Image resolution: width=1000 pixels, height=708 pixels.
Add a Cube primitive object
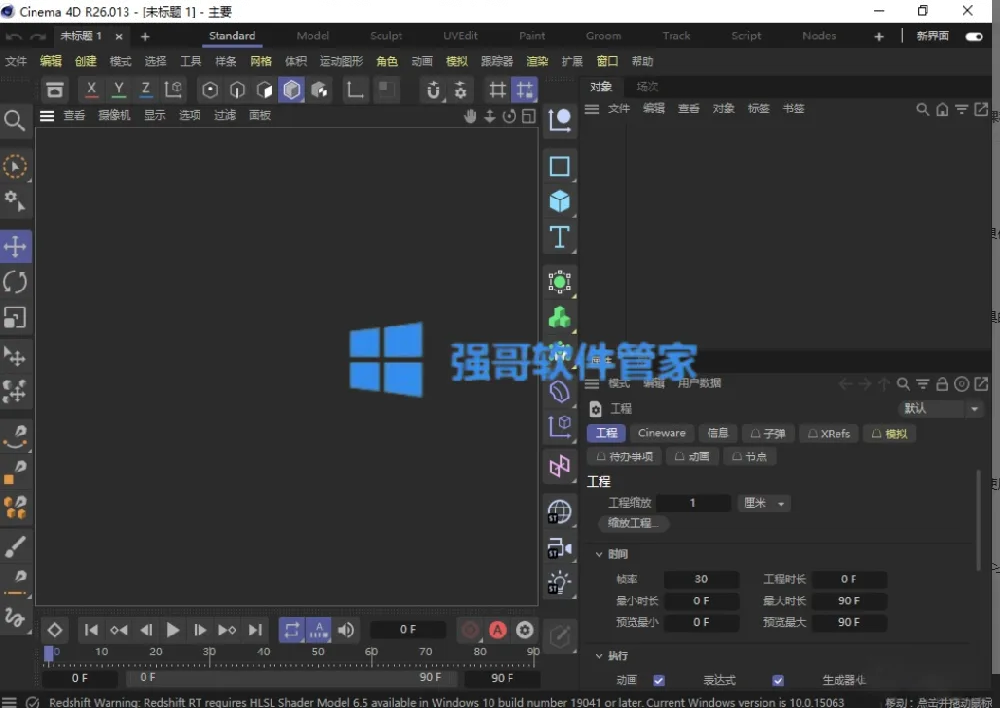pyautogui.click(x=559, y=202)
